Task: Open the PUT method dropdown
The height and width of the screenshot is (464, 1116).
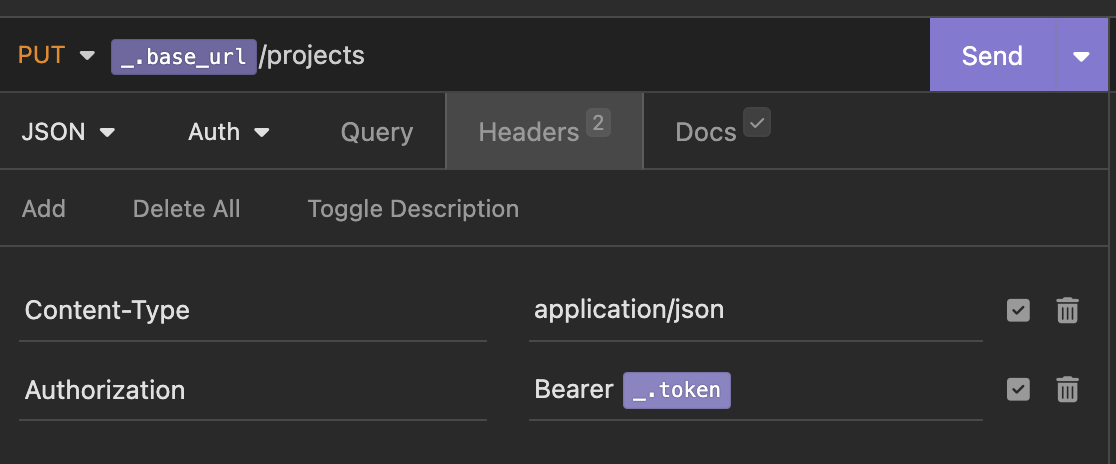Action: click(x=56, y=56)
